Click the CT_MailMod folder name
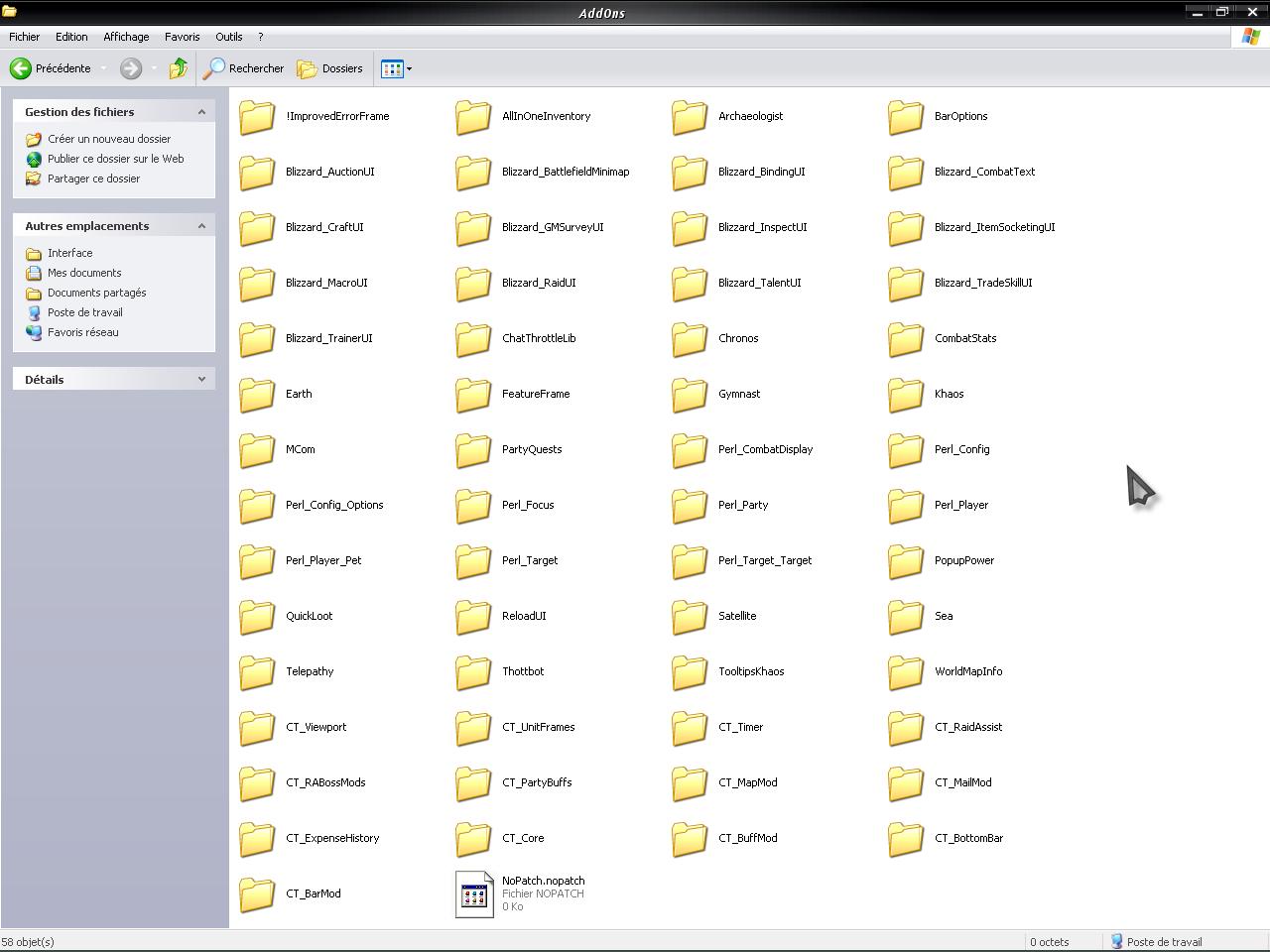 pyautogui.click(x=962, y=782)
